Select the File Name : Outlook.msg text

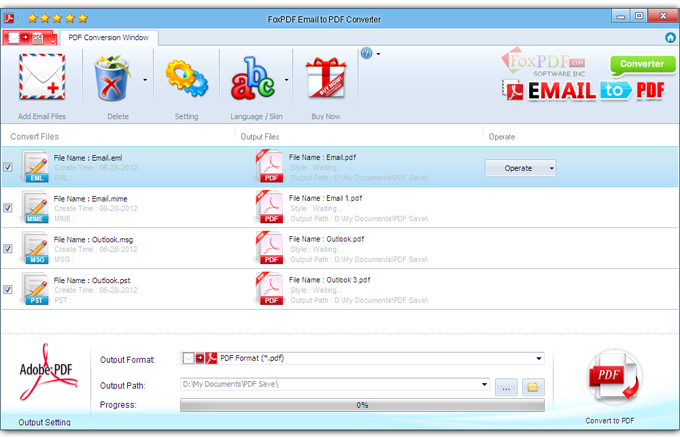pos(93,239)
